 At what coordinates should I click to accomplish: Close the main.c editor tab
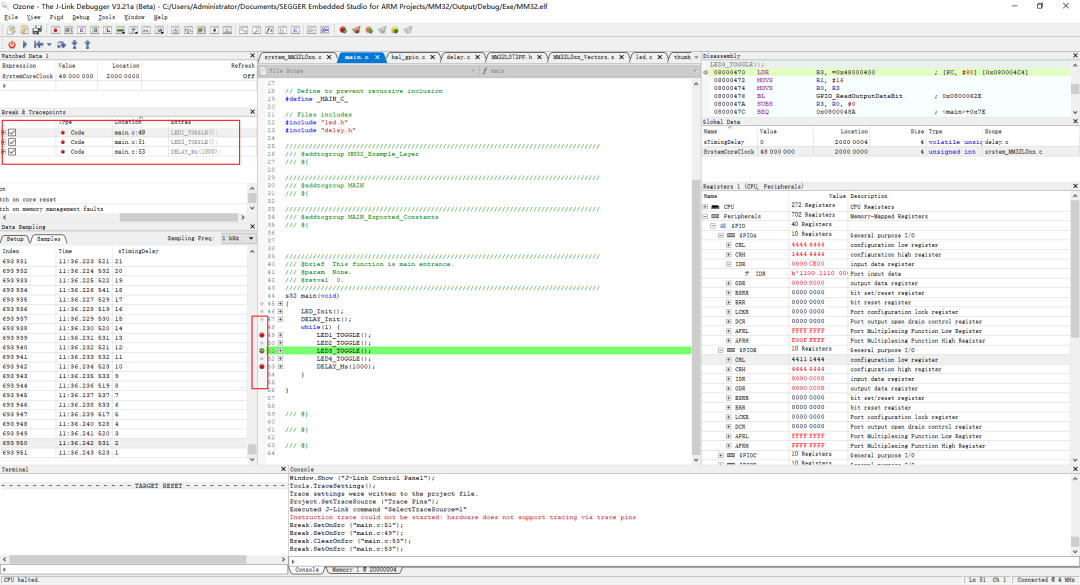point(377,57)
